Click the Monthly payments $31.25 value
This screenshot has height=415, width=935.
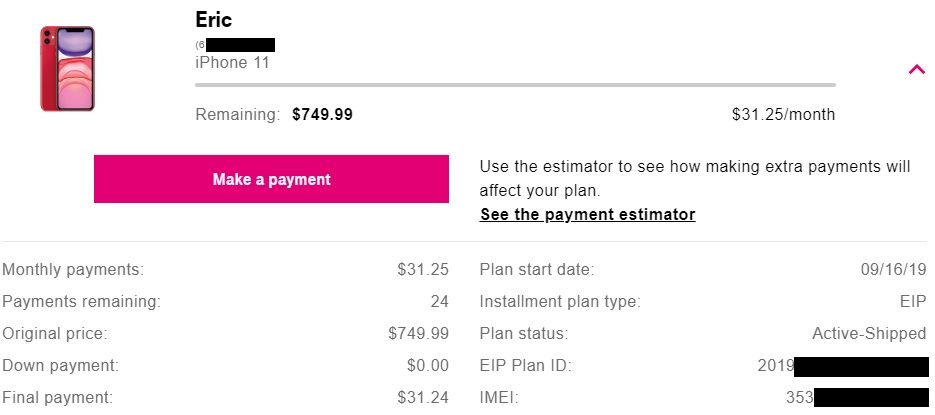coord(423,270)
